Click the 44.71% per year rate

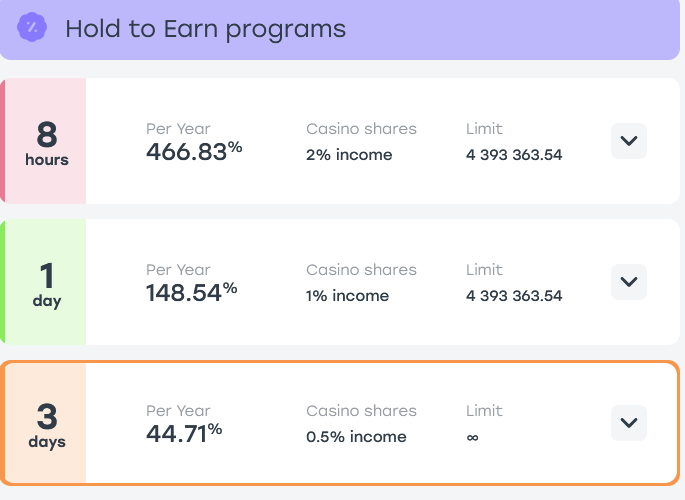click(x=184, y=433)
